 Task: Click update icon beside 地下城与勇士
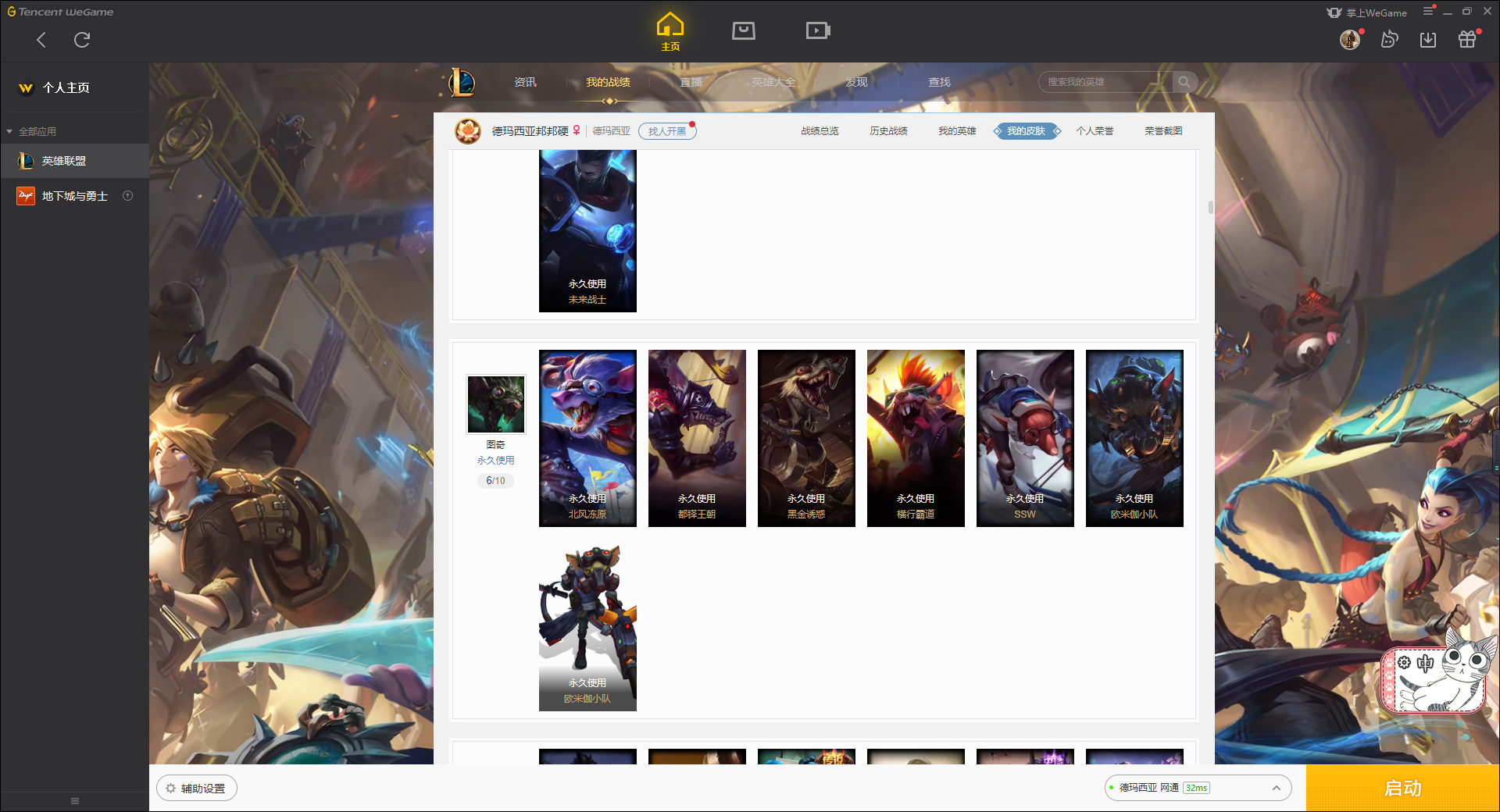tap(128, 196)
